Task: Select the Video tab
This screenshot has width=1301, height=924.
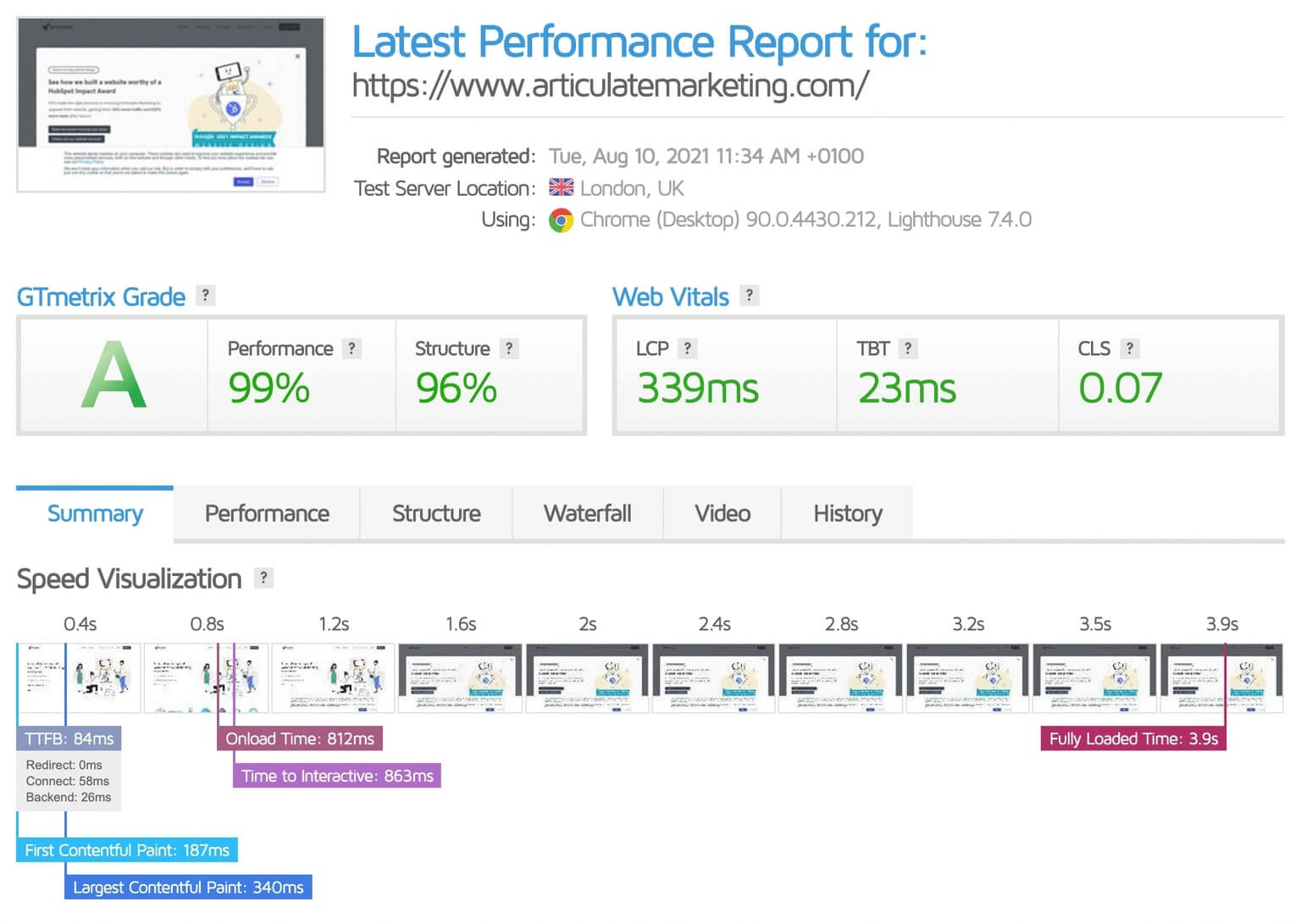Action: 721,513
